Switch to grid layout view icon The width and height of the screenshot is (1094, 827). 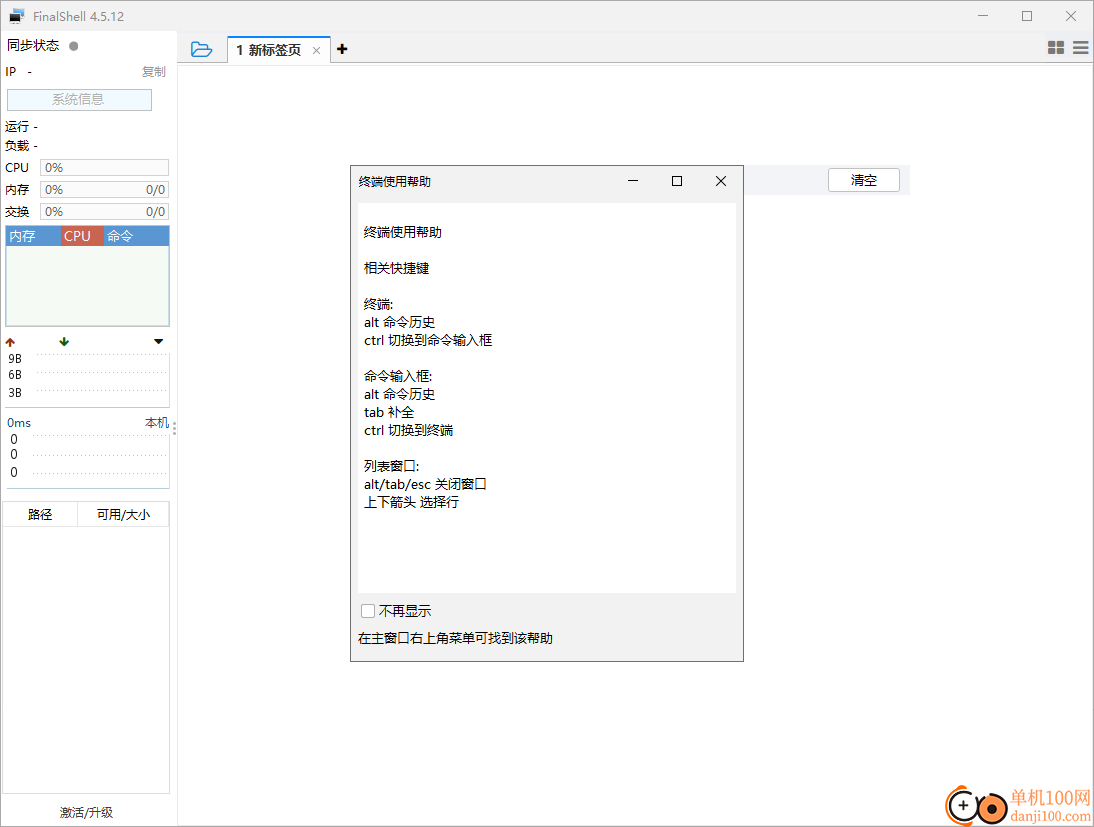1056,47
